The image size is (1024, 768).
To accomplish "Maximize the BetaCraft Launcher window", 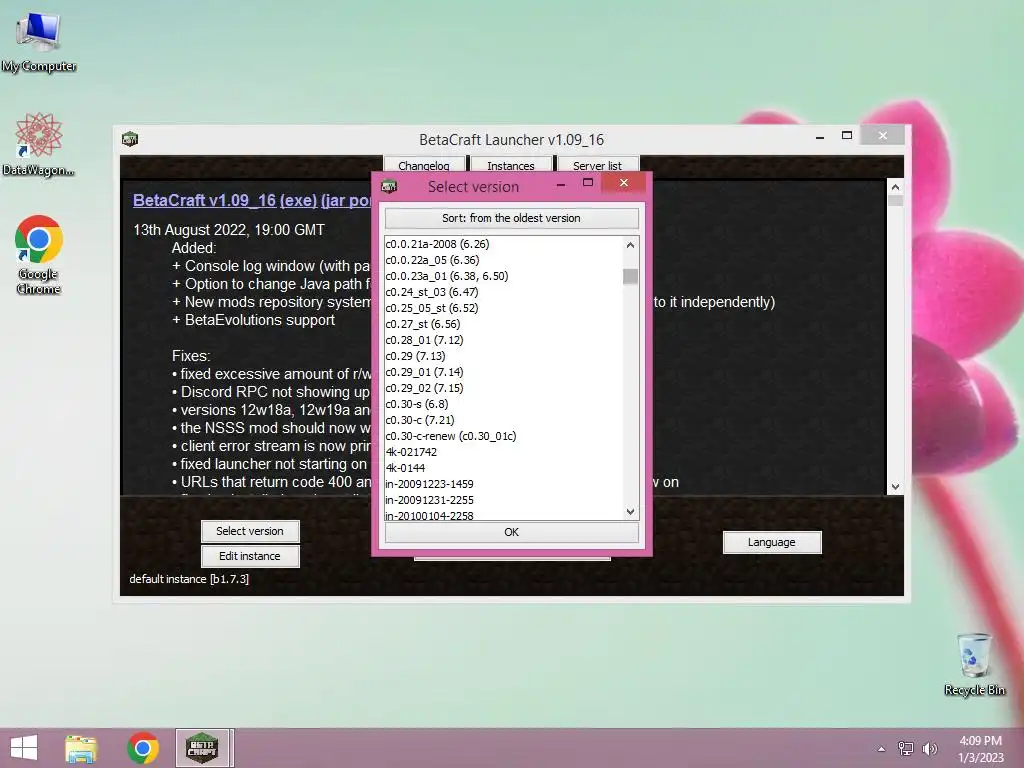I will pyautogui.click(x=847, y=135).
